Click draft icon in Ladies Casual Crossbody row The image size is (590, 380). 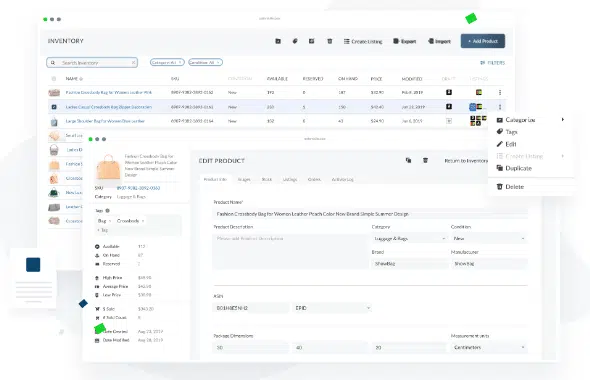click(x=449, y=107)
